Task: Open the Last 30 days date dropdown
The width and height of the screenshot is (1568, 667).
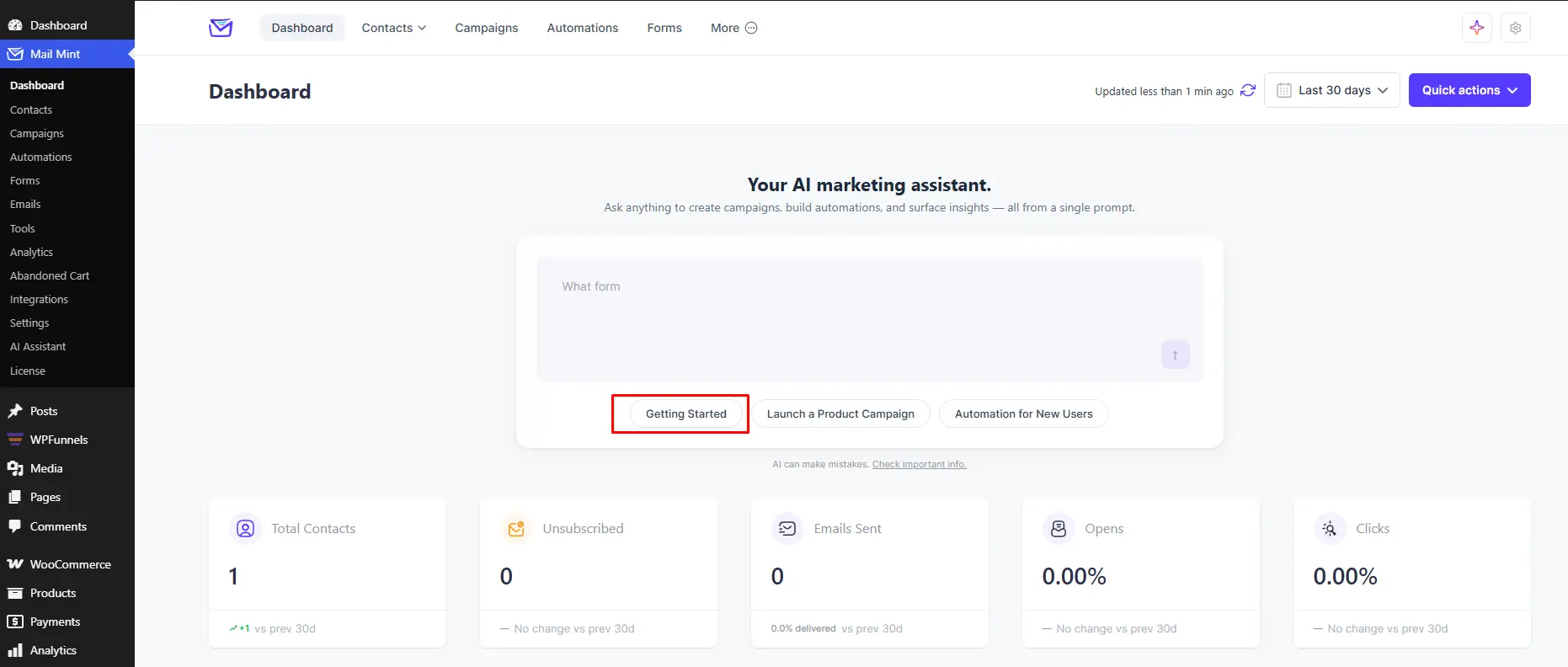Action: coord(1332,90)
